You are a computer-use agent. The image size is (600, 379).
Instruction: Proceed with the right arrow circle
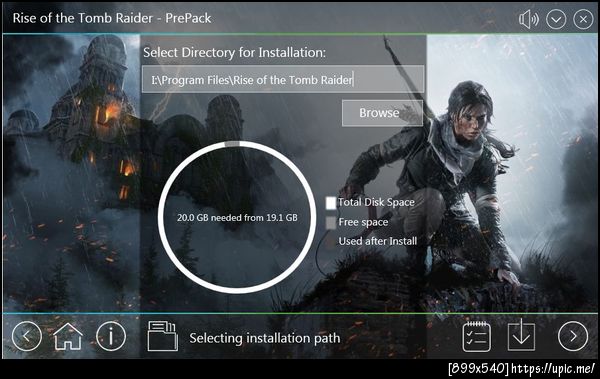pos(573,336)
